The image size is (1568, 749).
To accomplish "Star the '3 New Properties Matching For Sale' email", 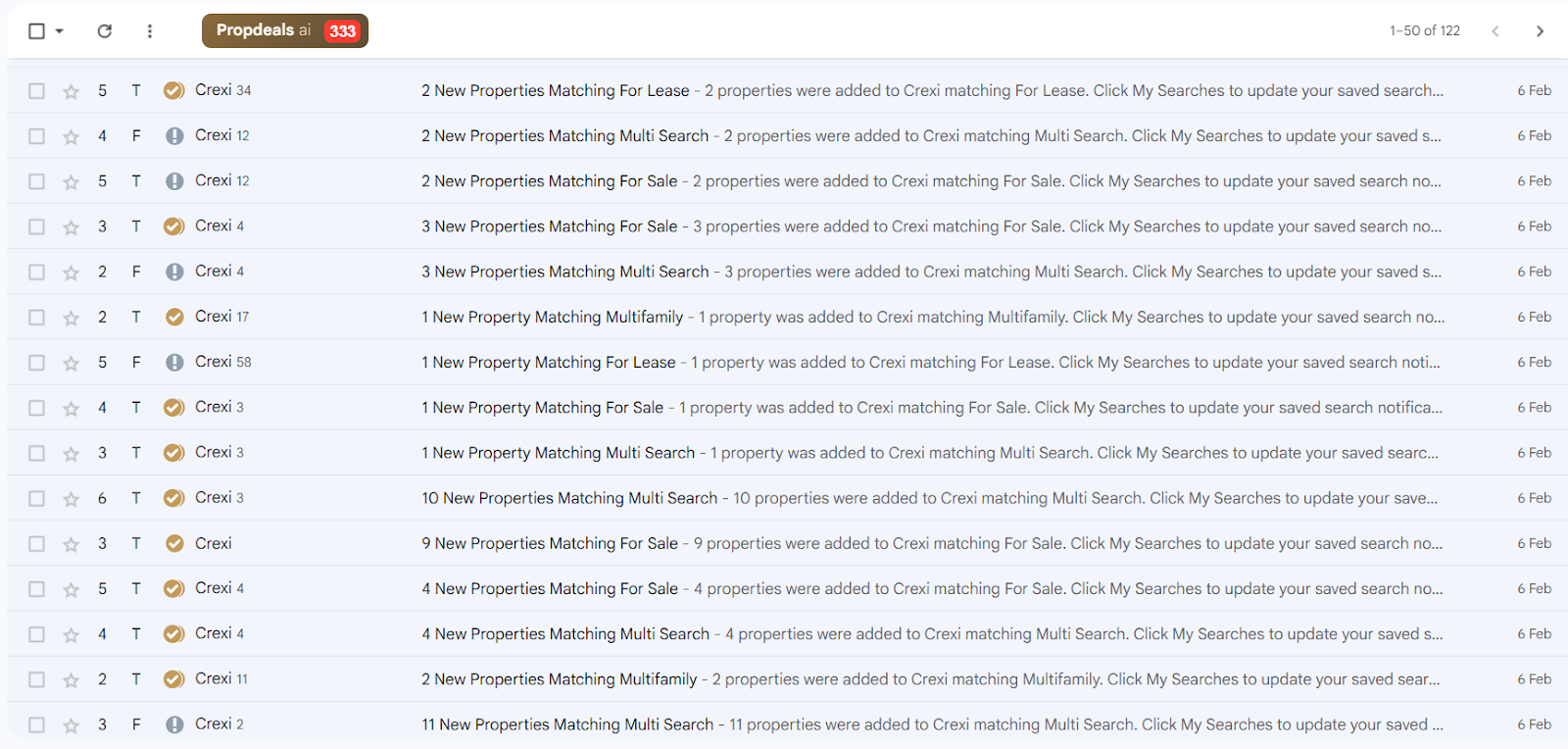I will [71, 226].
